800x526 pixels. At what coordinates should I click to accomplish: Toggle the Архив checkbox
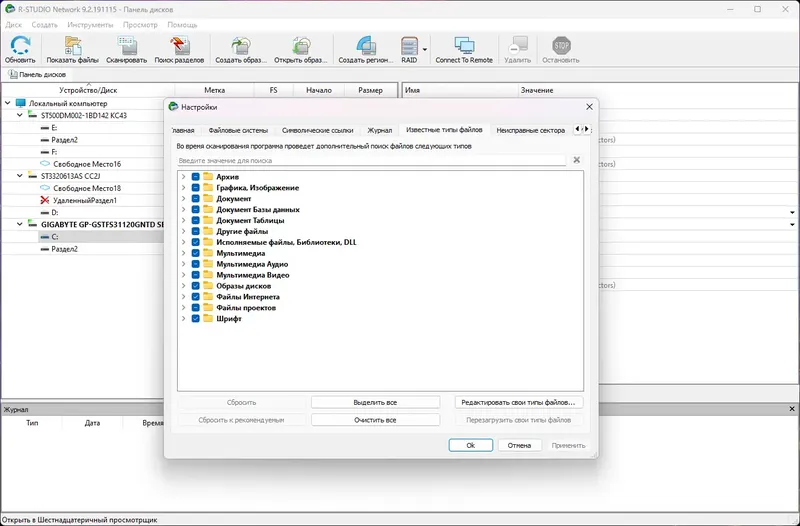tap(195, 177)
